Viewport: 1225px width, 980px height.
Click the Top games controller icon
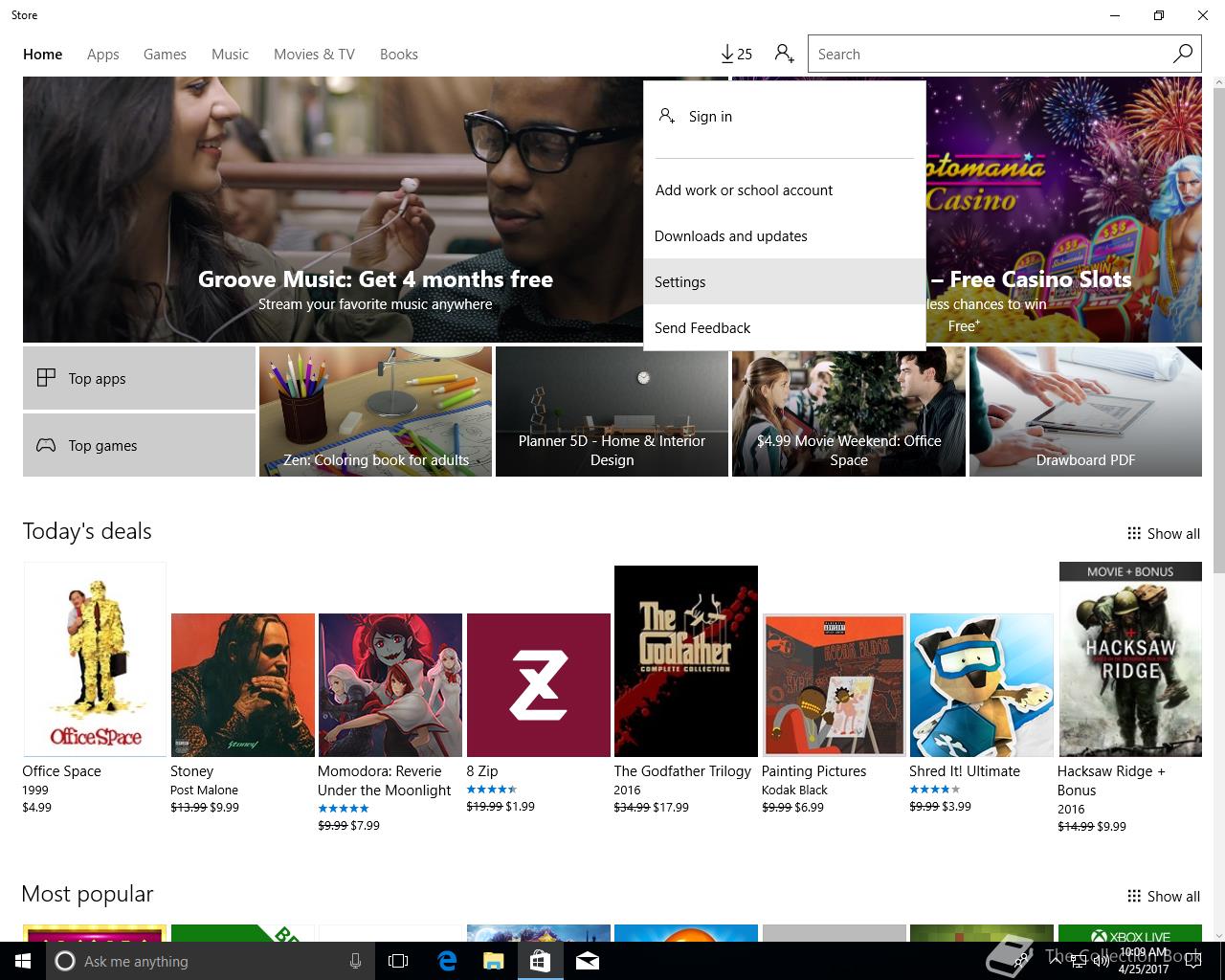(46, 445)
